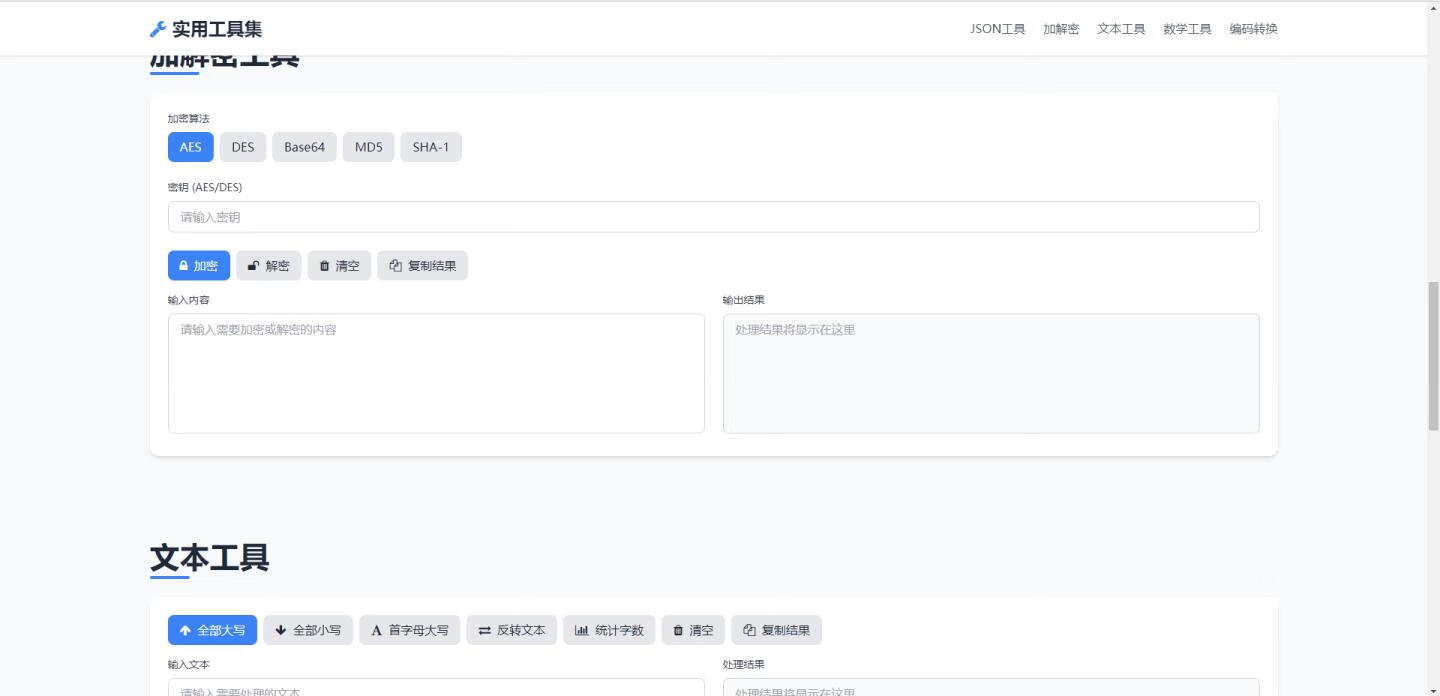Open the 编码转换 section from the navbar
Image resolution: width=1440 pixels, height=696 pixels.
tap(1252, 29)
